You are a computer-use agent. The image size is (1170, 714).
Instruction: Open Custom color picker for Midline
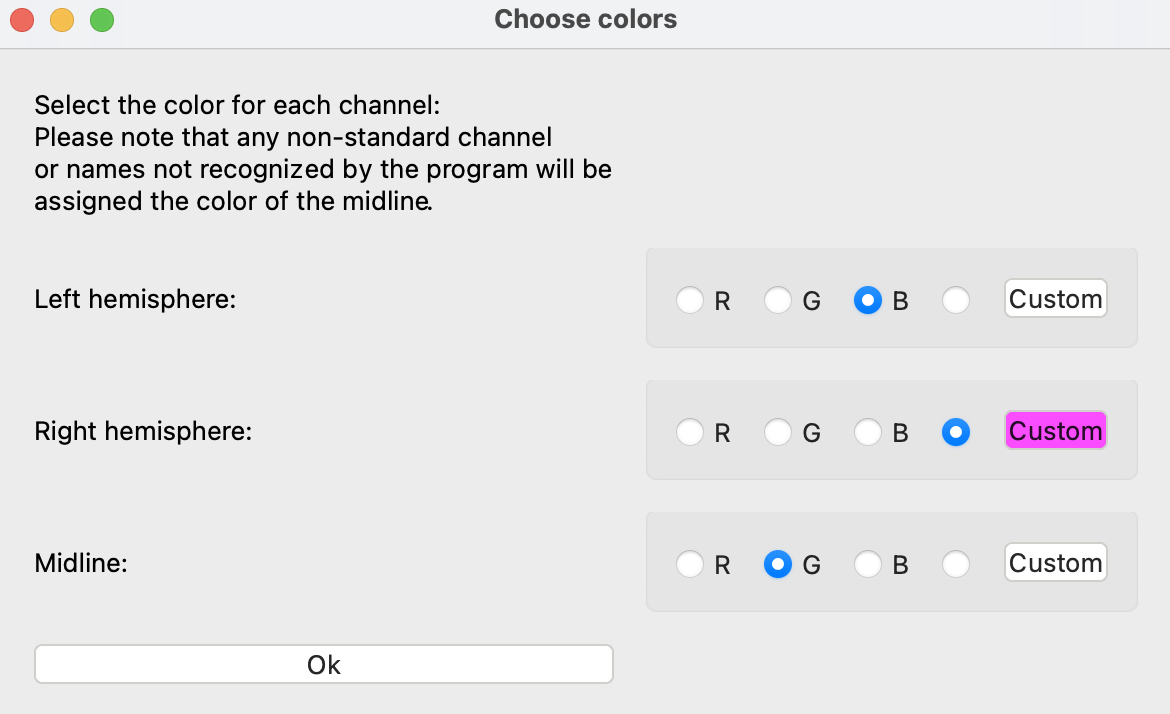click(1055, 563)
